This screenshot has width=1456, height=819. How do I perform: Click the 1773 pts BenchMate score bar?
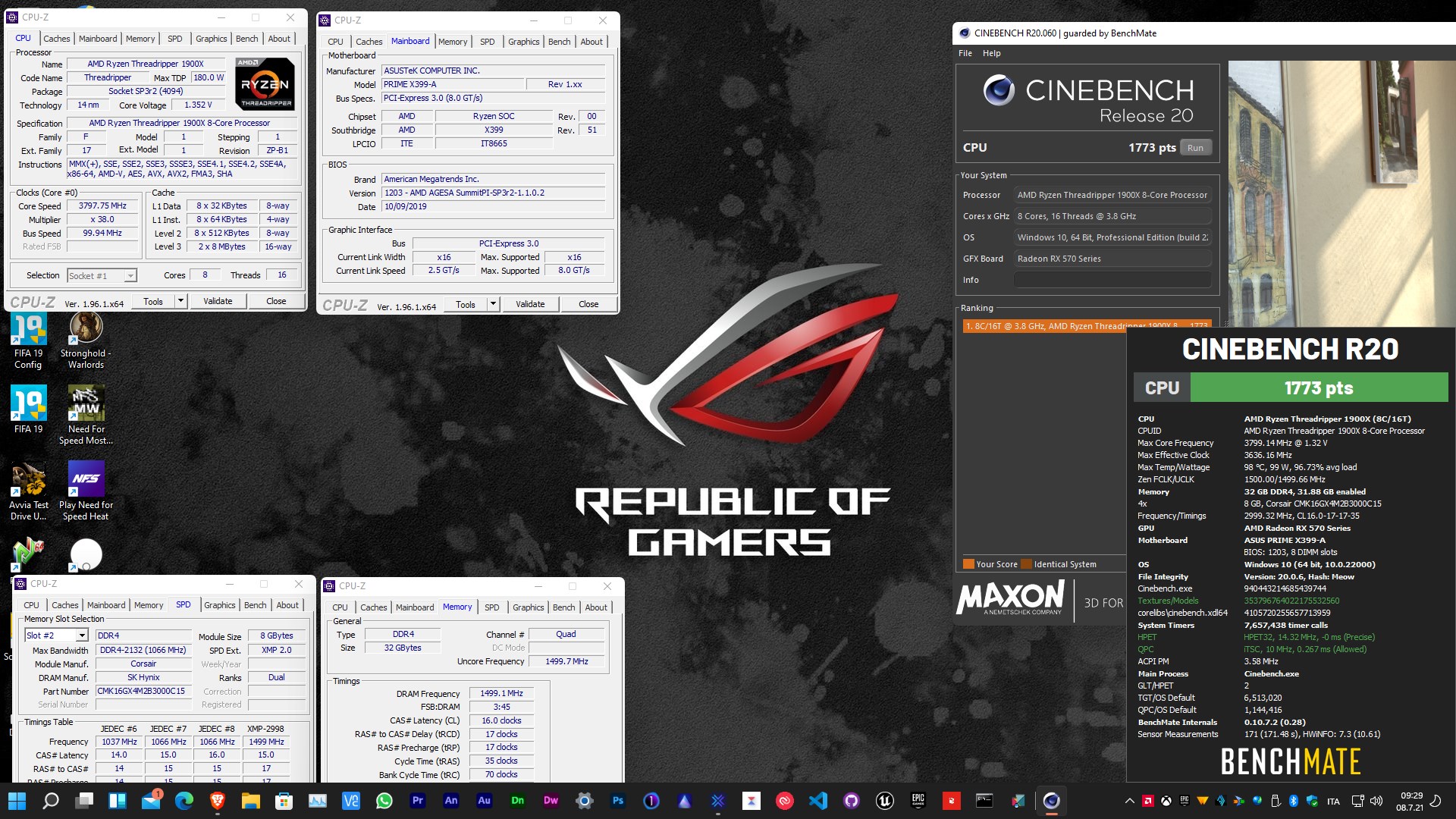click(1318, 388)
